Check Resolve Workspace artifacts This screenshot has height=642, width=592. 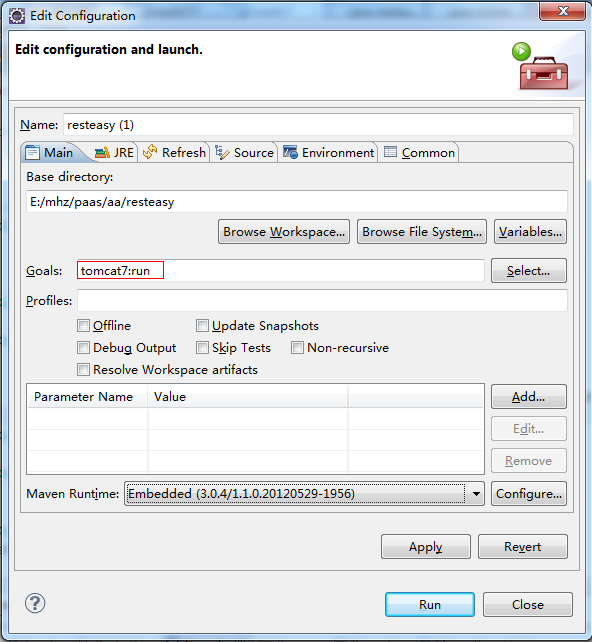(x=84, y=370)
